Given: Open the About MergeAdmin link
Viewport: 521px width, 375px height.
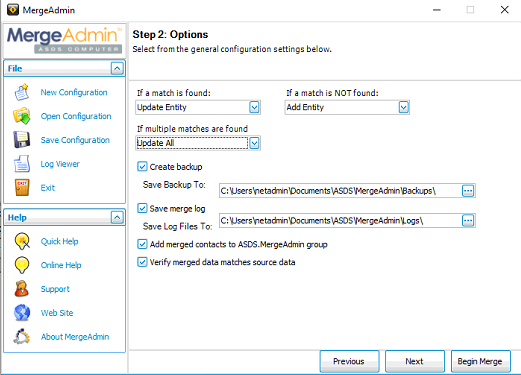Looking at the screenshot, I should tap(75, 337).
